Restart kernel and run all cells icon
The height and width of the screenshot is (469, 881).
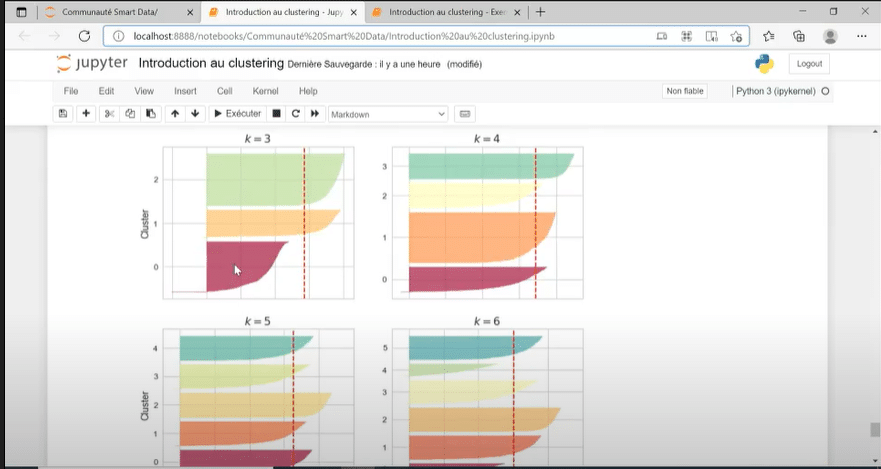tap(315, 114)
